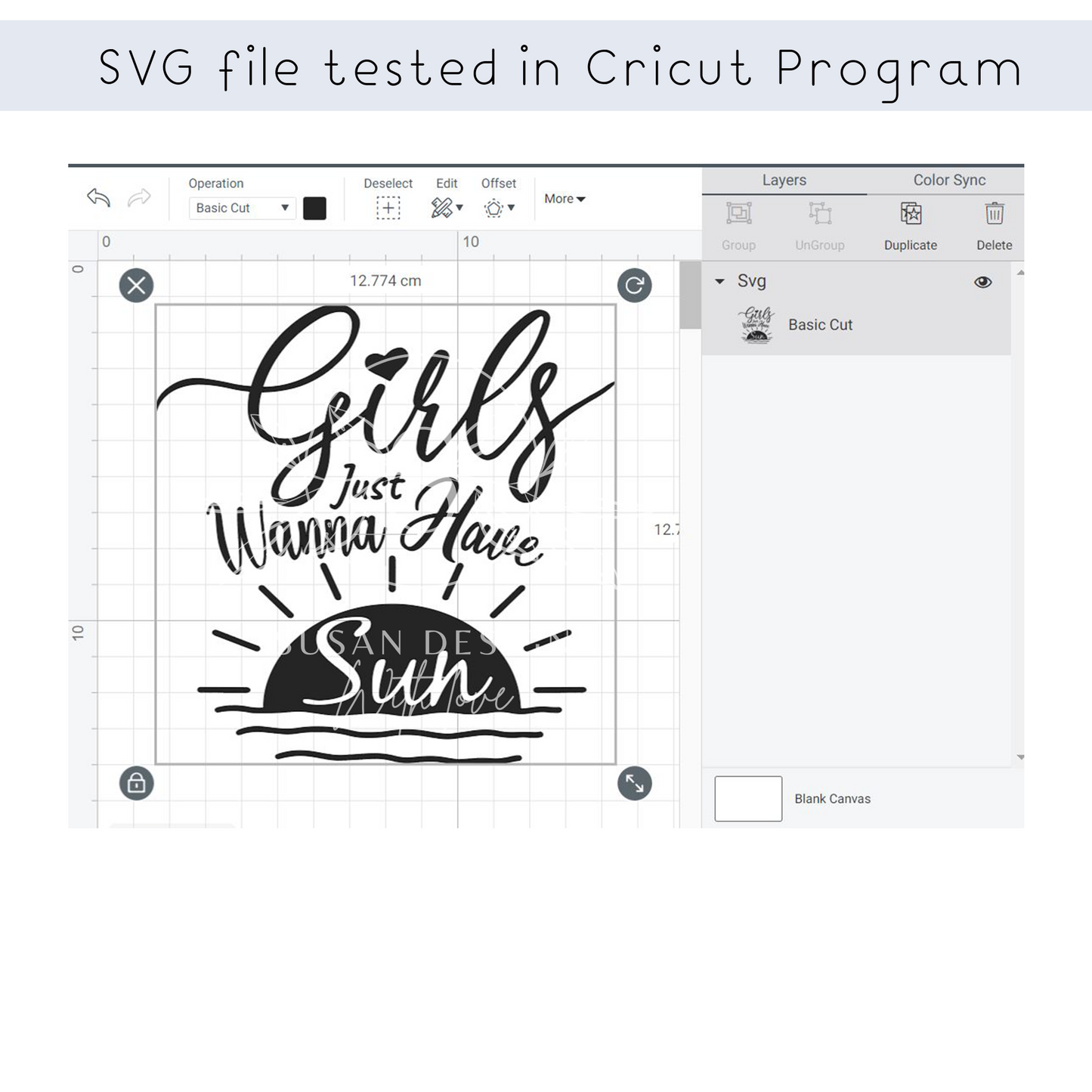Click the resize handle on selection
1092x1092 pixels.
point(635,783)
